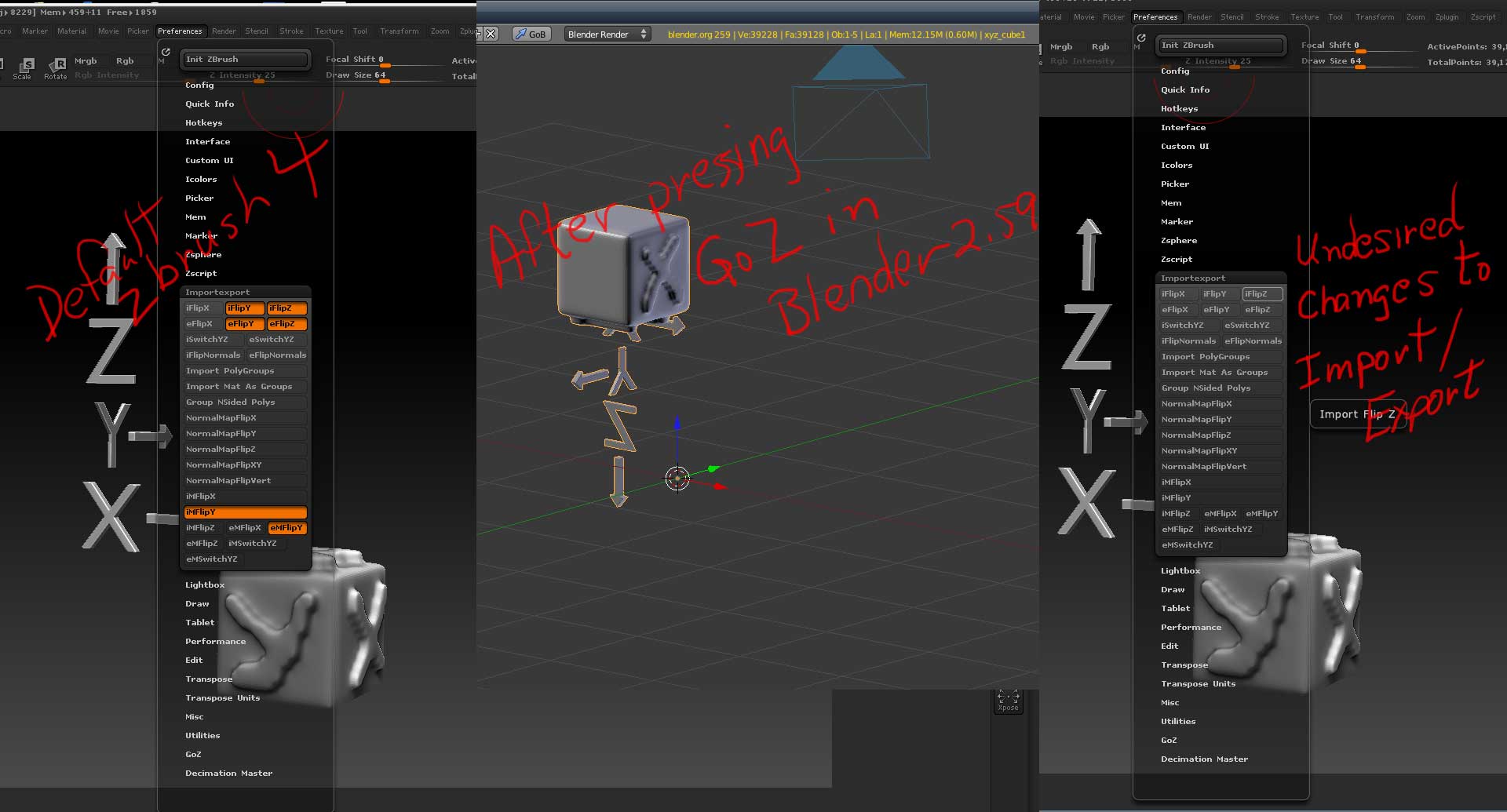Activate the Rgb paint mode icon
1507x812 pixels.
click(x=125, y=60)
